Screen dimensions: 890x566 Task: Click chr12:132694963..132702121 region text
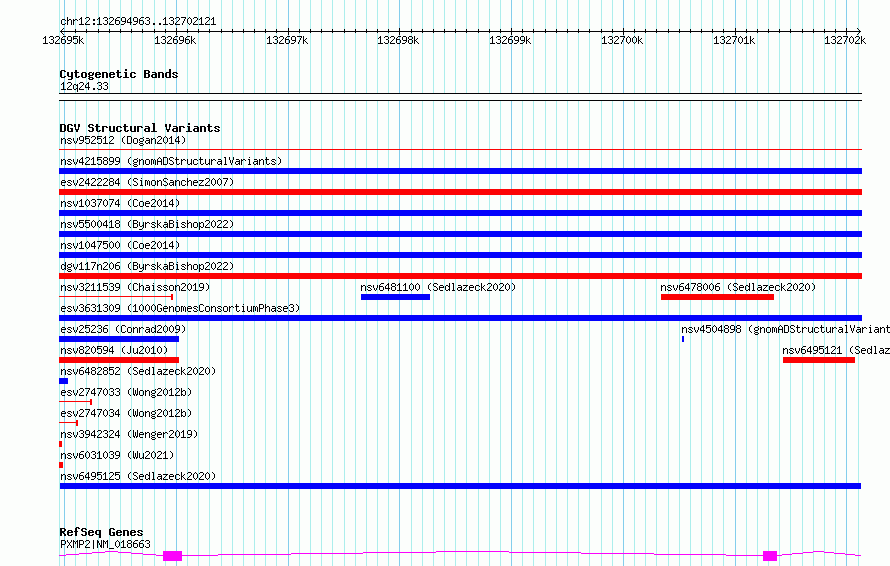pyautogui.click(x=138, y=22)
